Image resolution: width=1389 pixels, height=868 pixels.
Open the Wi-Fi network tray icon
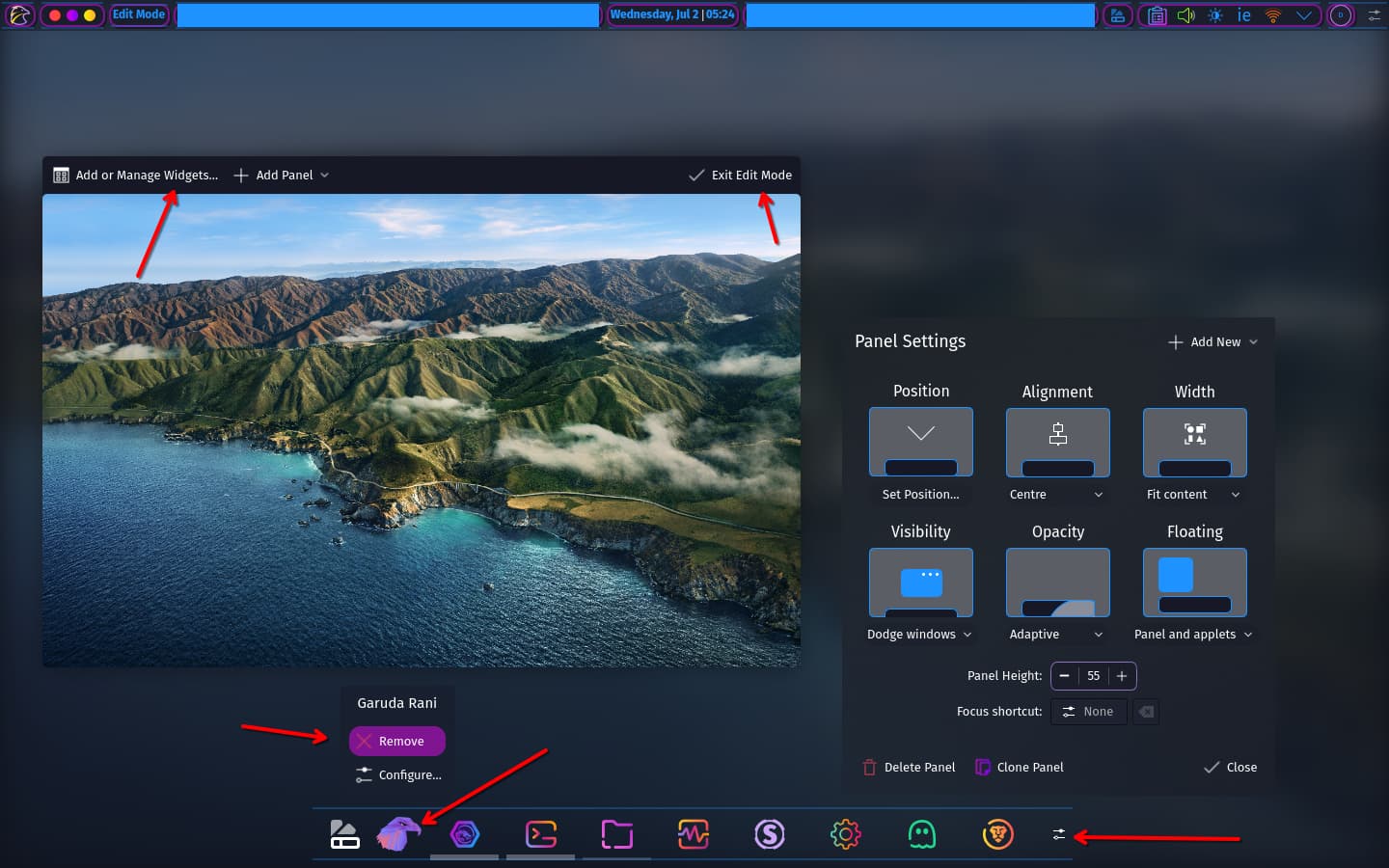(x=1273, y=15)
